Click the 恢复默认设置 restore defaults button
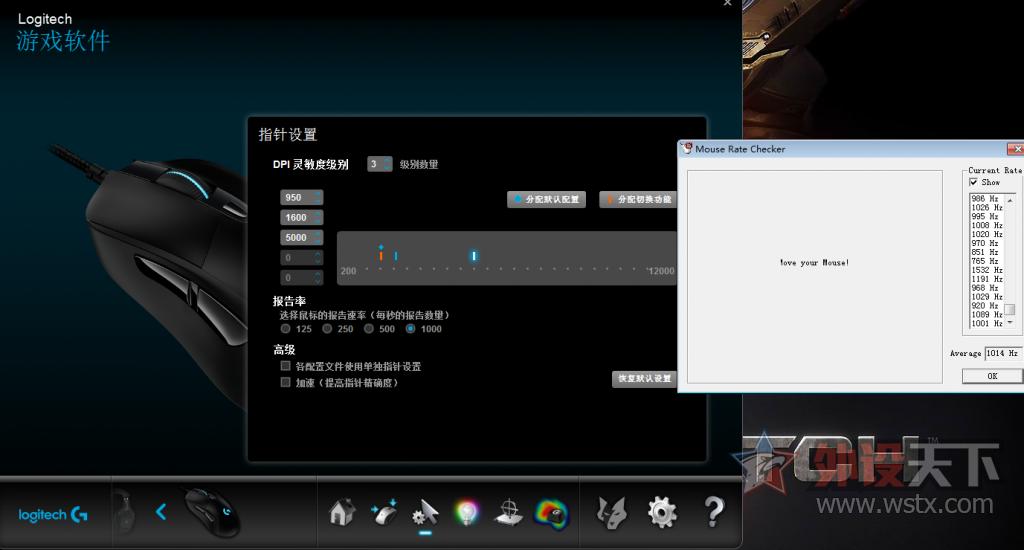 (644, 379)
